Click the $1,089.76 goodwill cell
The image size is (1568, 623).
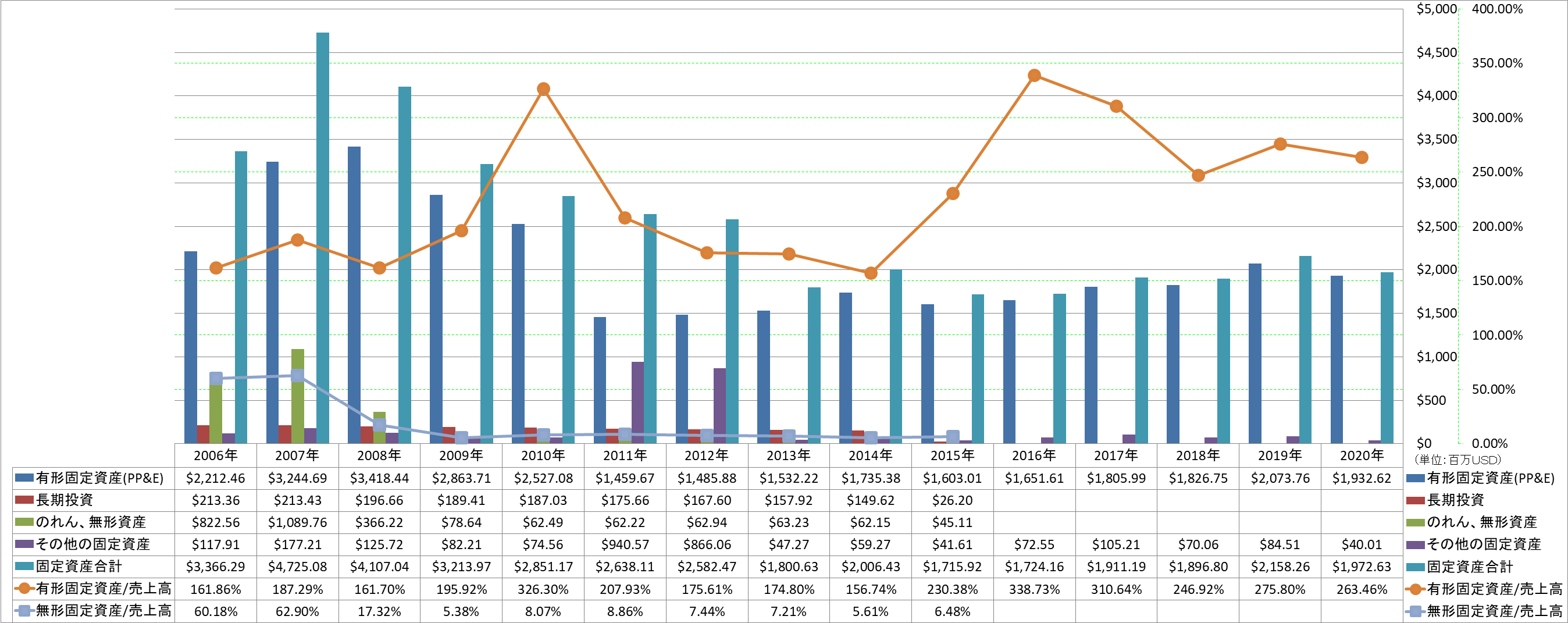[298, 522]
